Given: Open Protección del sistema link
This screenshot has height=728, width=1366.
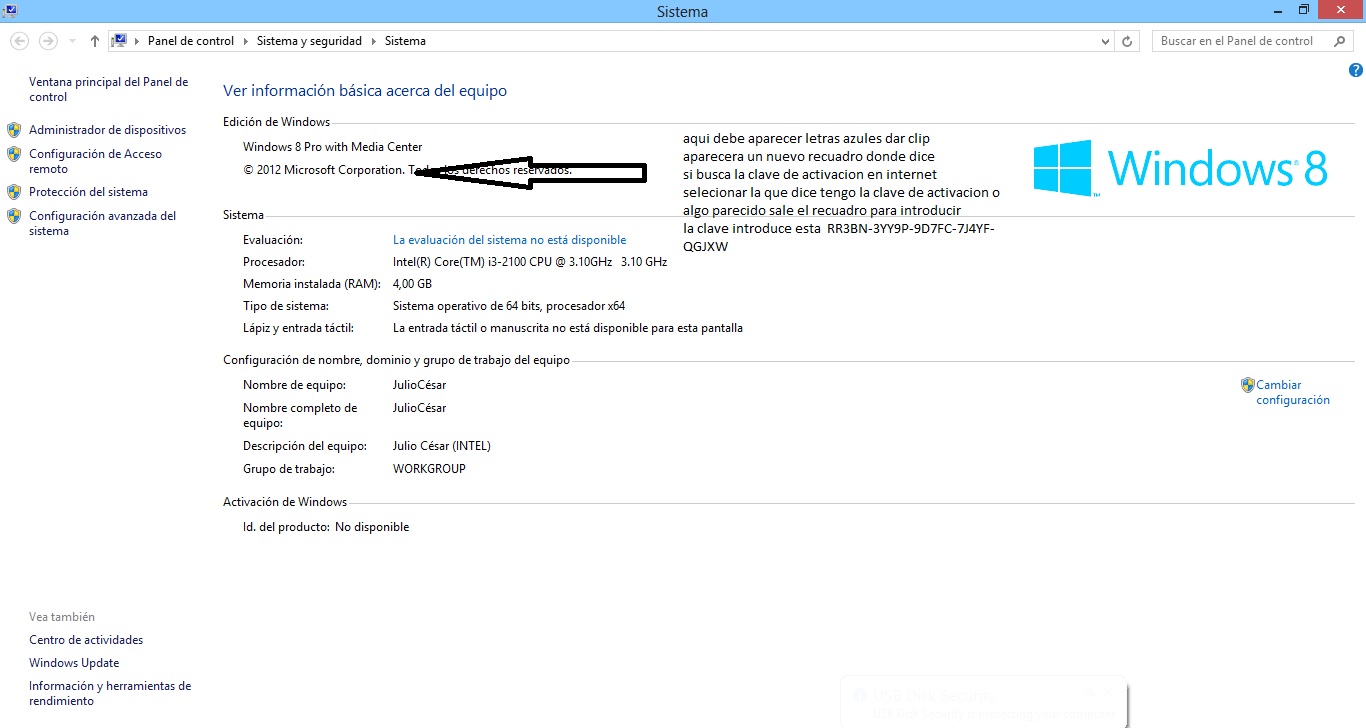Looking at the screenshot, I should 88,192.
